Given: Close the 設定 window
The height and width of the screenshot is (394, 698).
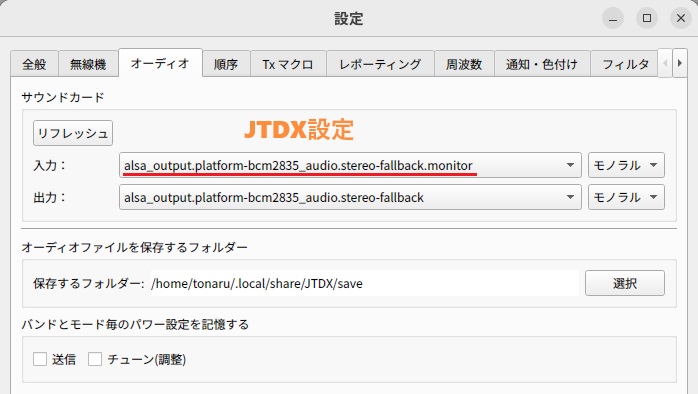Looking at the screenshot, I should (681, 18).
